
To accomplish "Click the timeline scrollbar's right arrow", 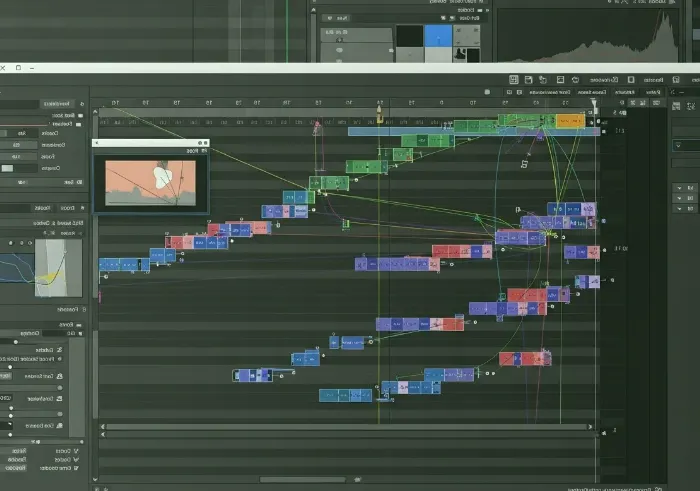I will (590, 427).
